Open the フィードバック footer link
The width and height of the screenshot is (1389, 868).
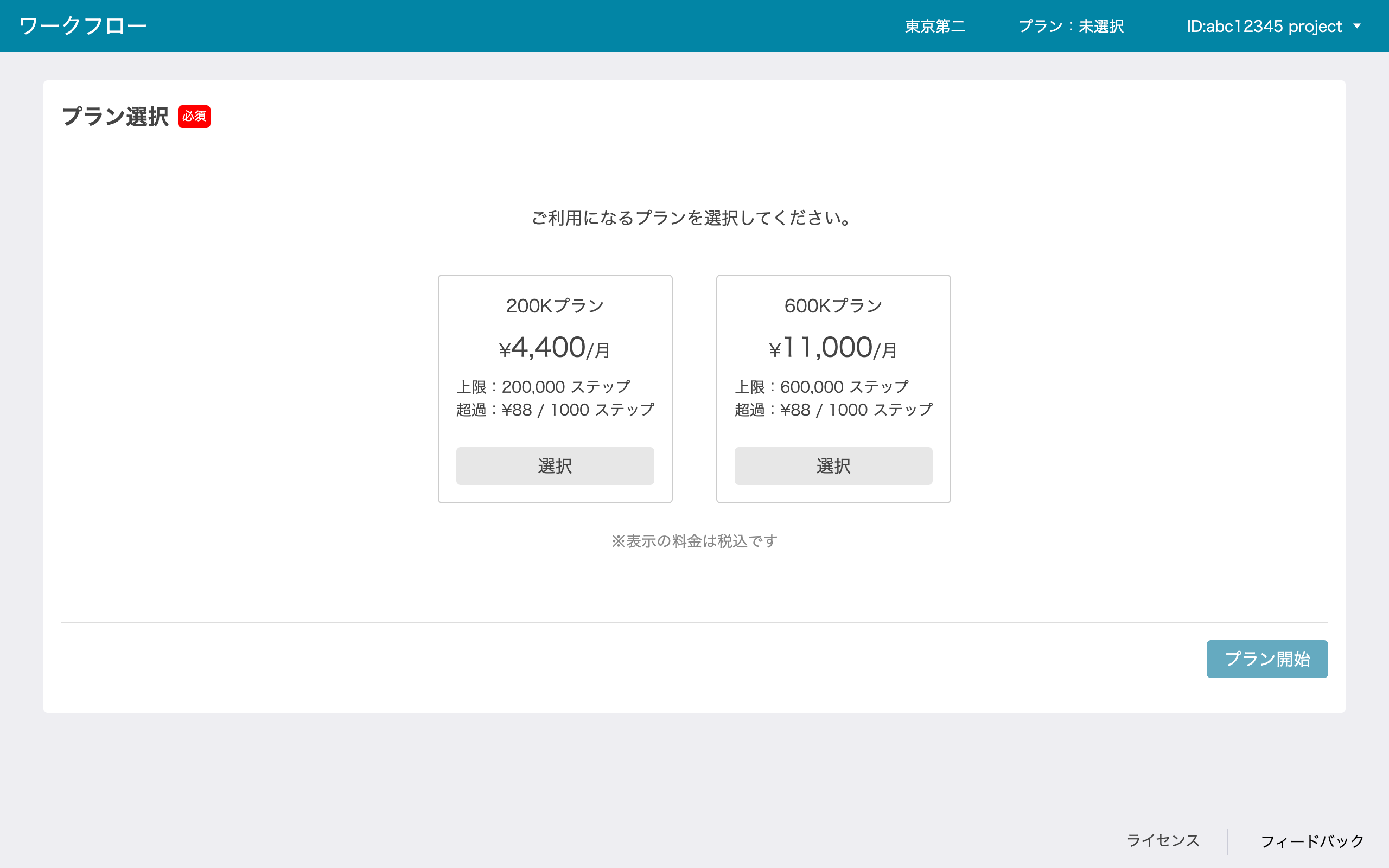point(1311,841)
